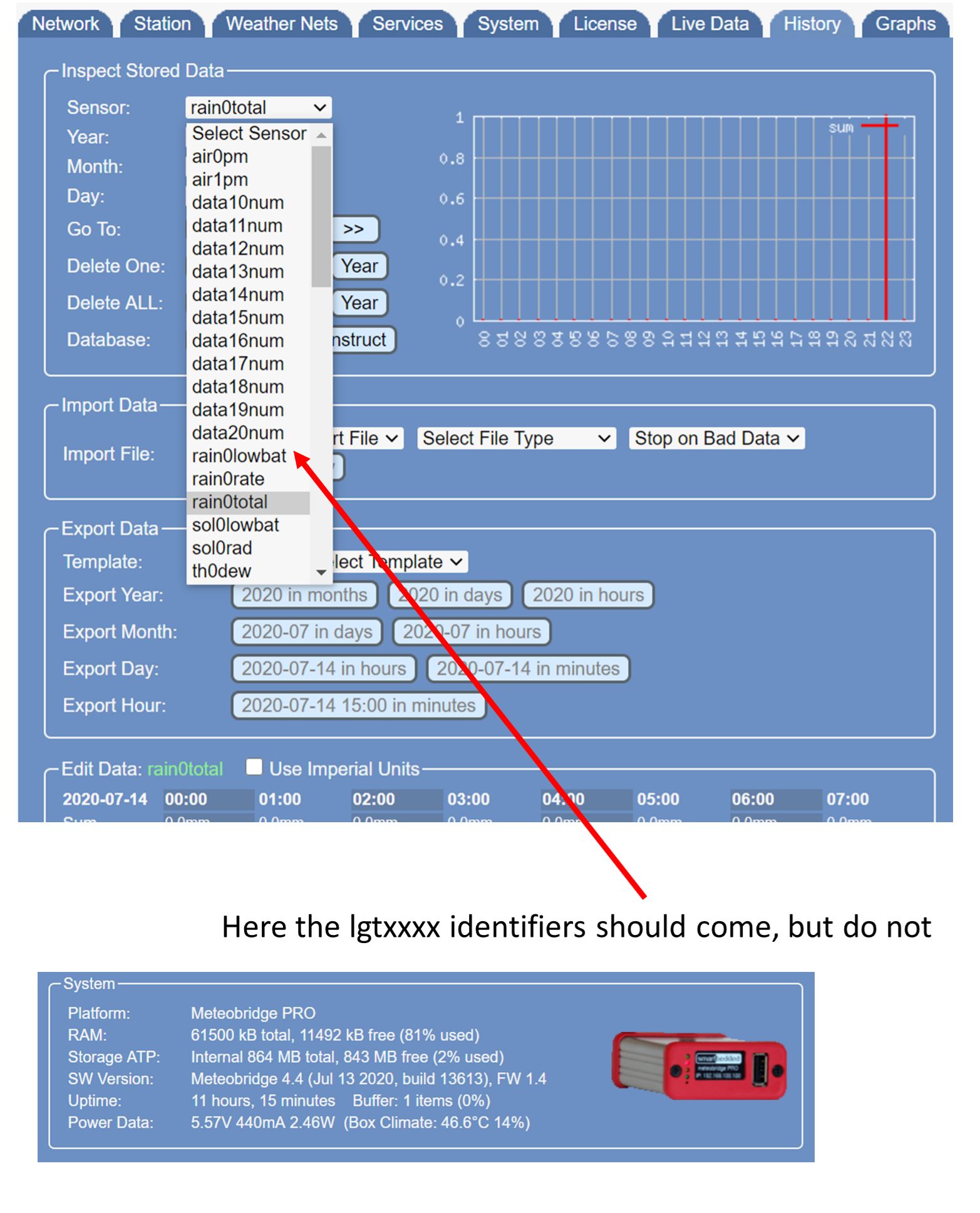
Task: Select the History tab
Action: coord(812,24)
